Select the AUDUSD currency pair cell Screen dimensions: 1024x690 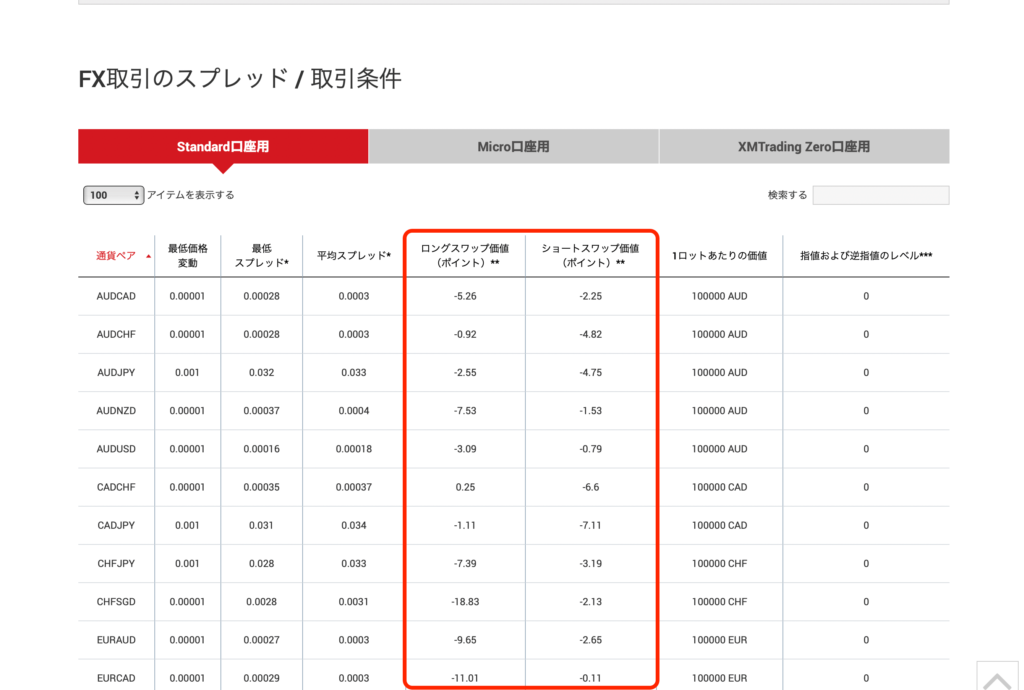pyautogui.click(x=116, y=448)
